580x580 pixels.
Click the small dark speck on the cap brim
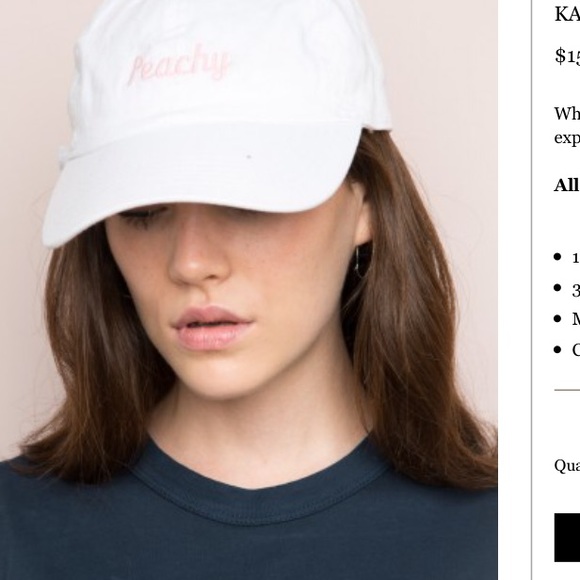249,157
